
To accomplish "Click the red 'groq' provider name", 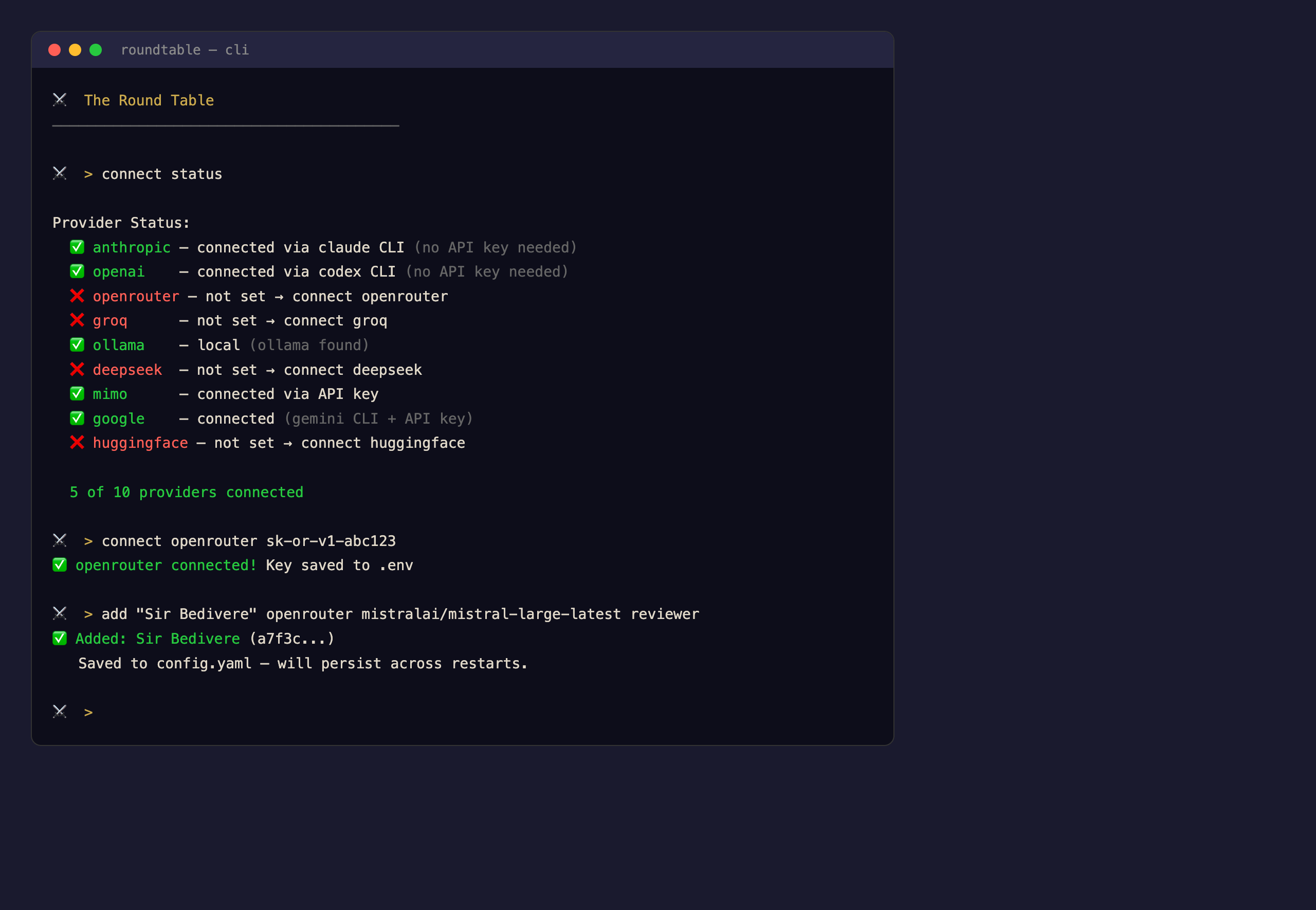I will pos(110,321).
